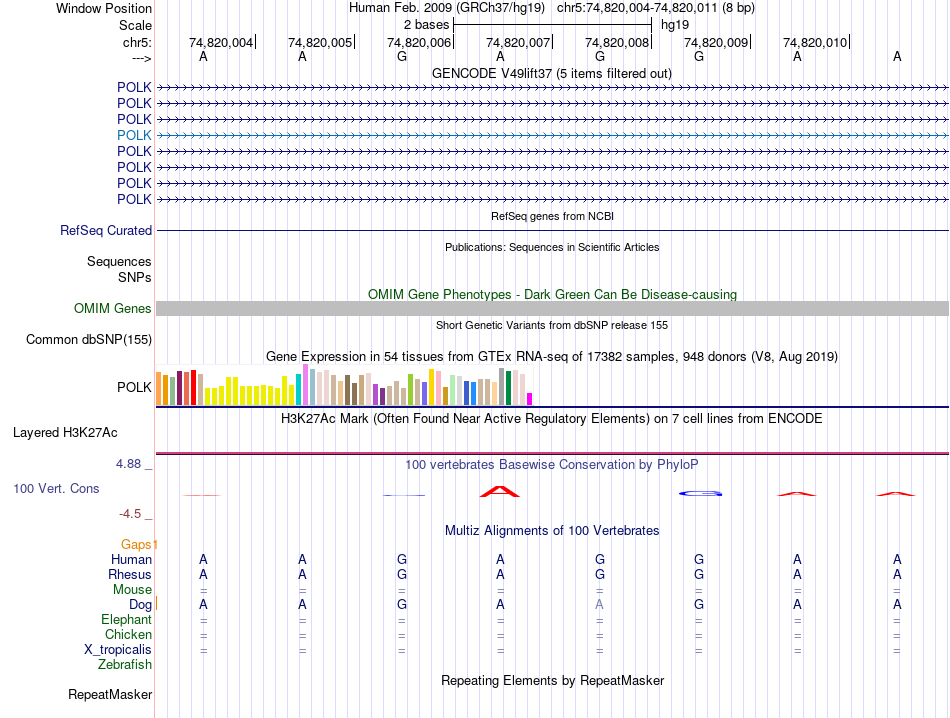
Task: Click the chr5:74,820,004-74,820,011 (8 bp) position text
Action: 656,8
